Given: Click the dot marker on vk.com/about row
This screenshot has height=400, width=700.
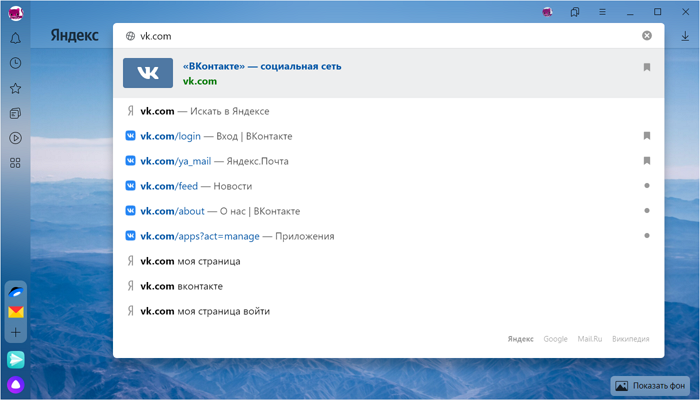Looking at the screenshot, I should point(646,211).
